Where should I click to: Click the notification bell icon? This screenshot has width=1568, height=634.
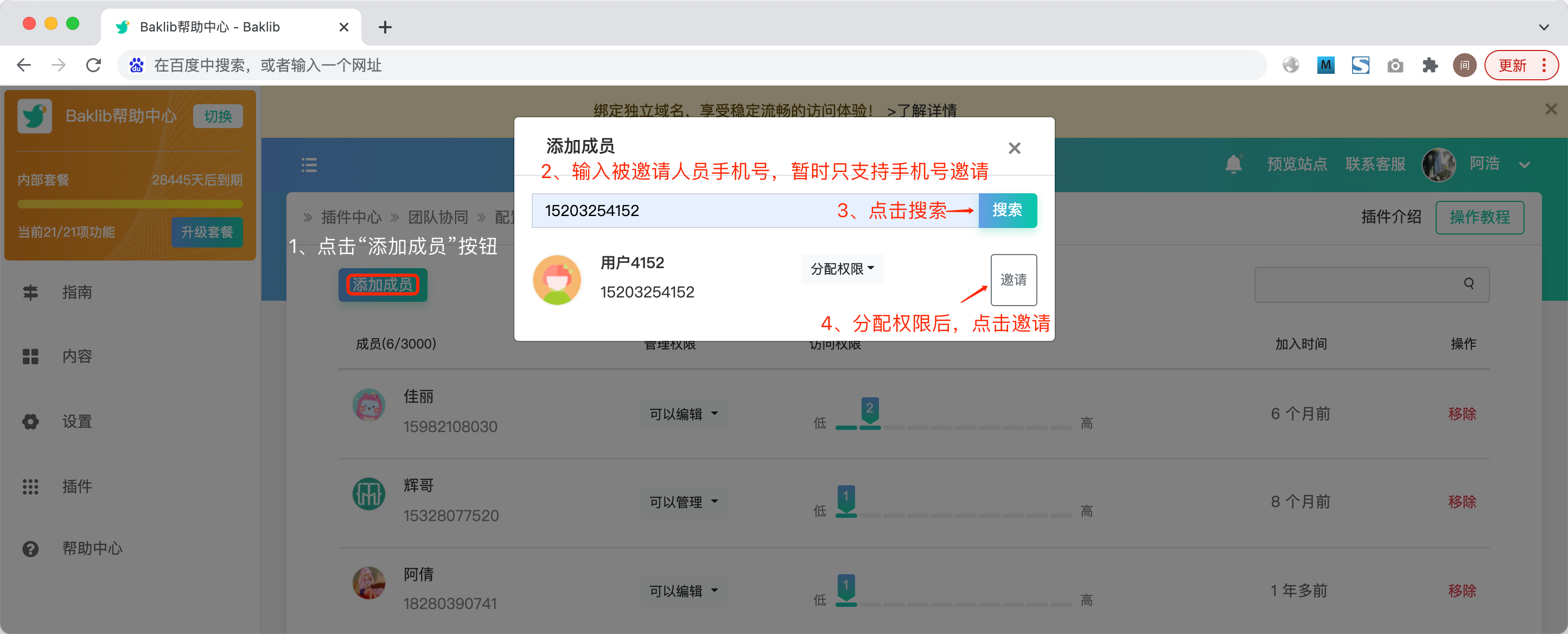pyautogui.click(x=1233, y=164)
